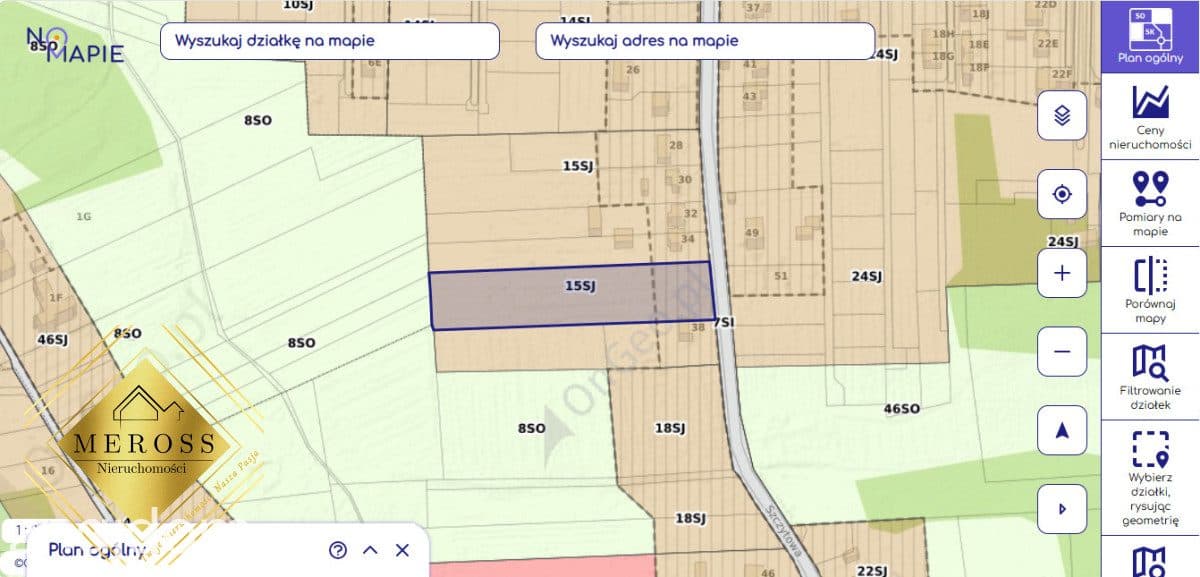
Task: Zoom in with the plus button
Action: pyautogui.click(x=1062, y=273)
